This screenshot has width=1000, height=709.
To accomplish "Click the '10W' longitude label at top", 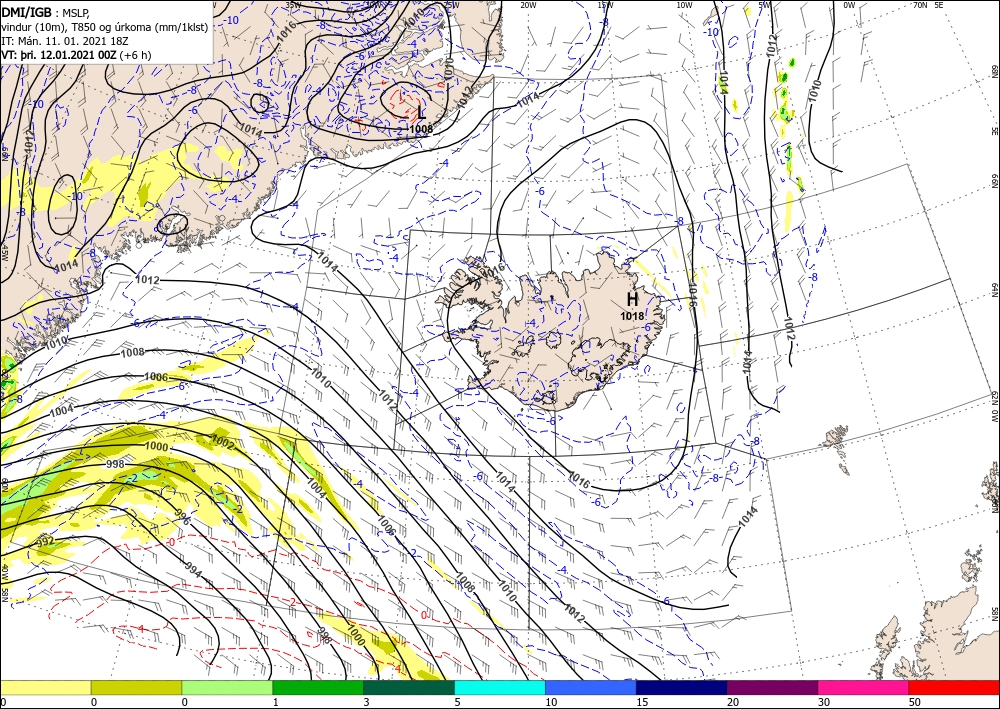I will [684, 4].
